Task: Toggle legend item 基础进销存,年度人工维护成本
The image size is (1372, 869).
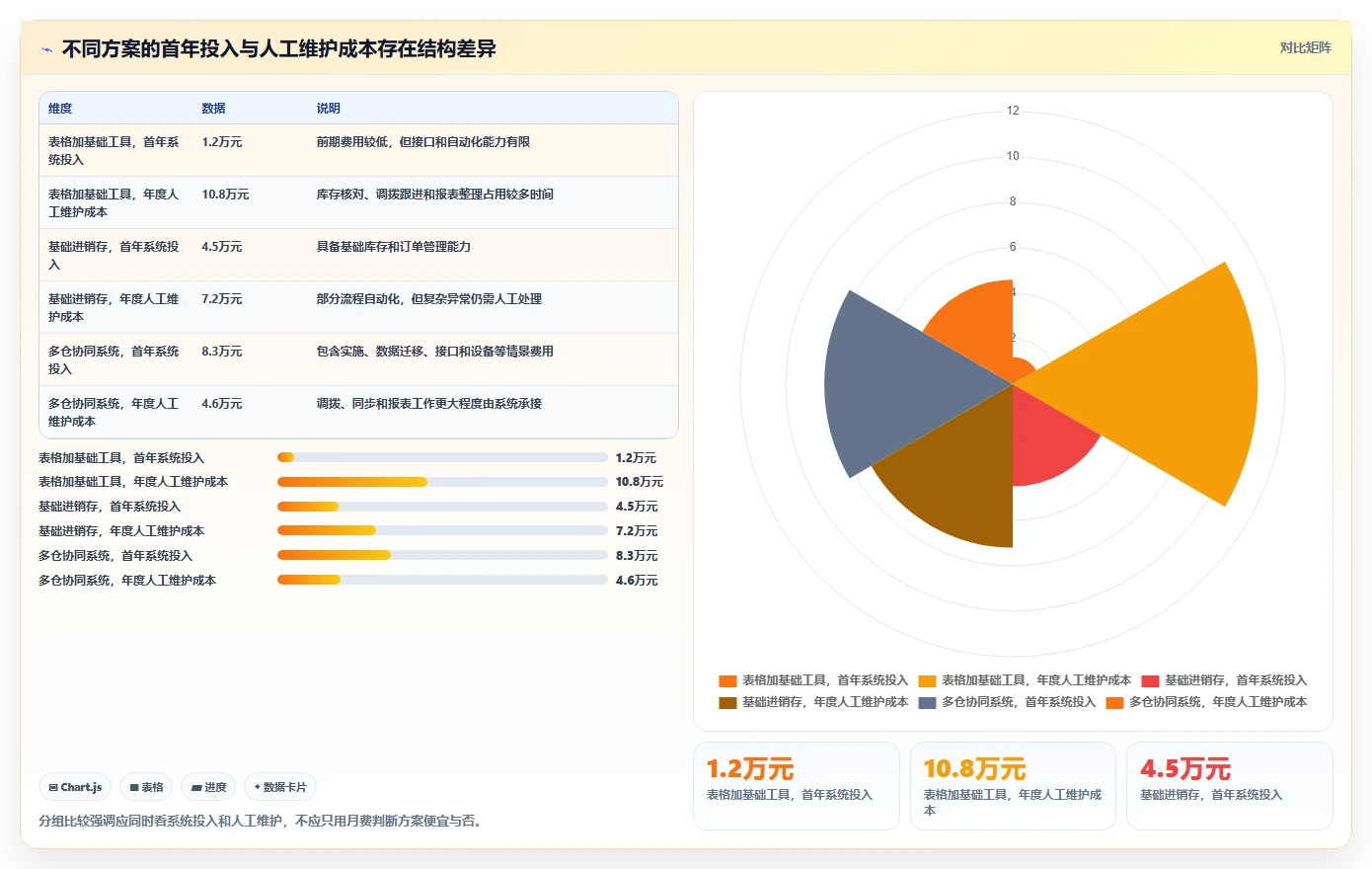Action: tap(813, 702)
